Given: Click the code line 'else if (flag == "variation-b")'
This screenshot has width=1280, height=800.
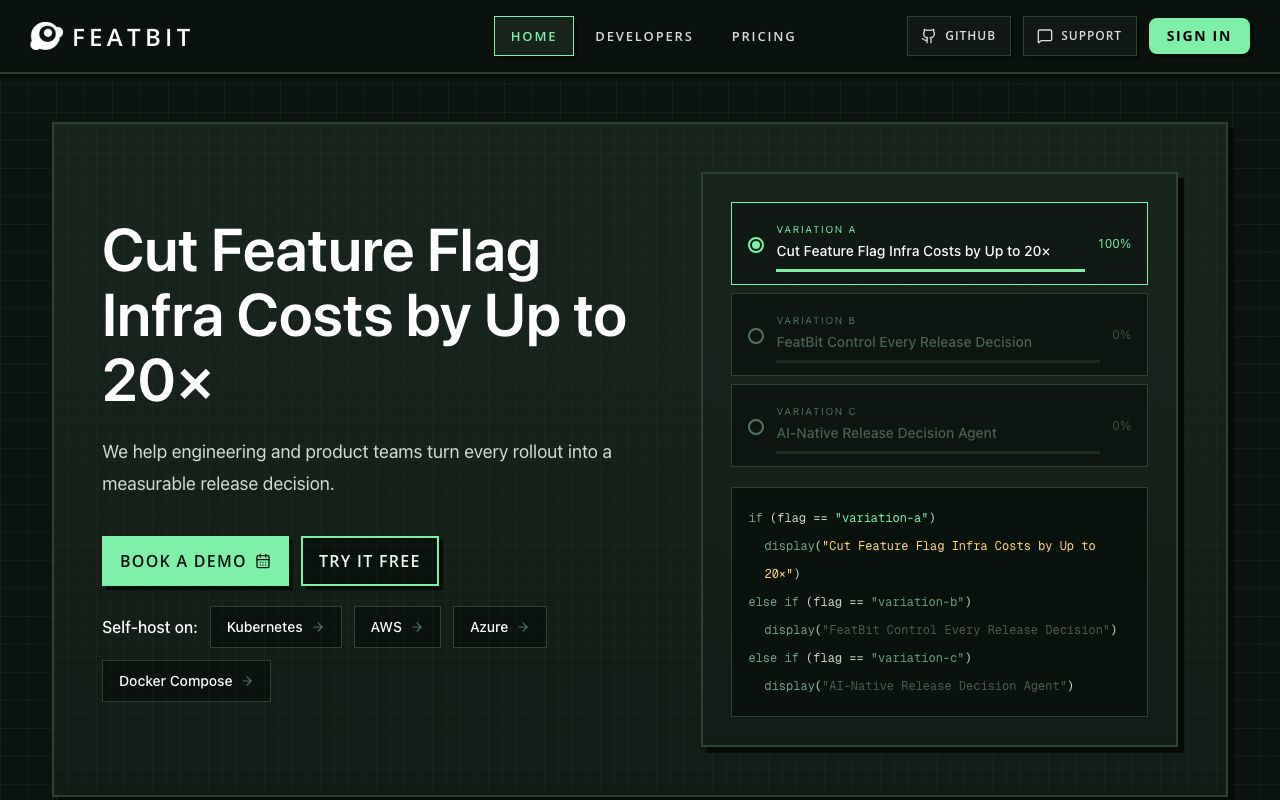Looking at the screenshot, I should pyautogui.click(x=860, y=602).
